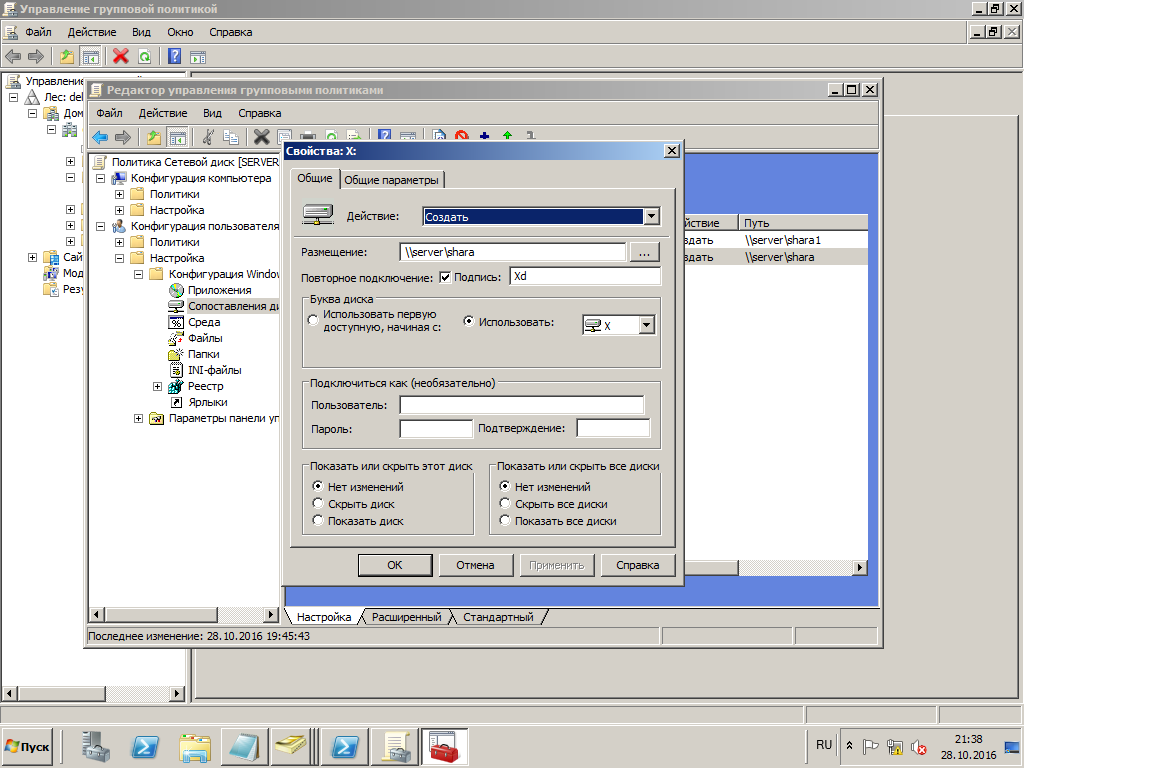1152x768 pixels.
Task: Expand the Реестр node
Action: pos(157,387)
